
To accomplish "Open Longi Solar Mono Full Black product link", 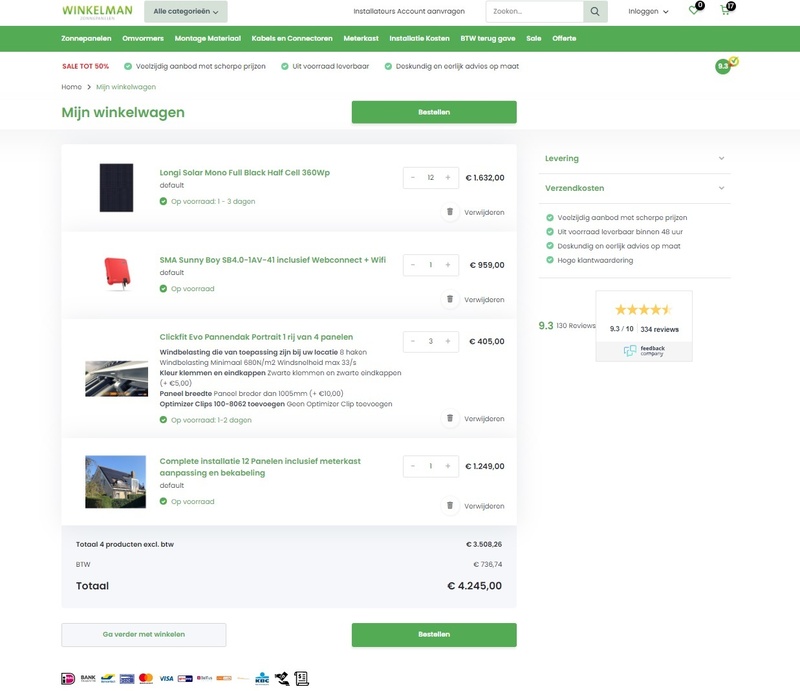I will [x=244, y=172].
